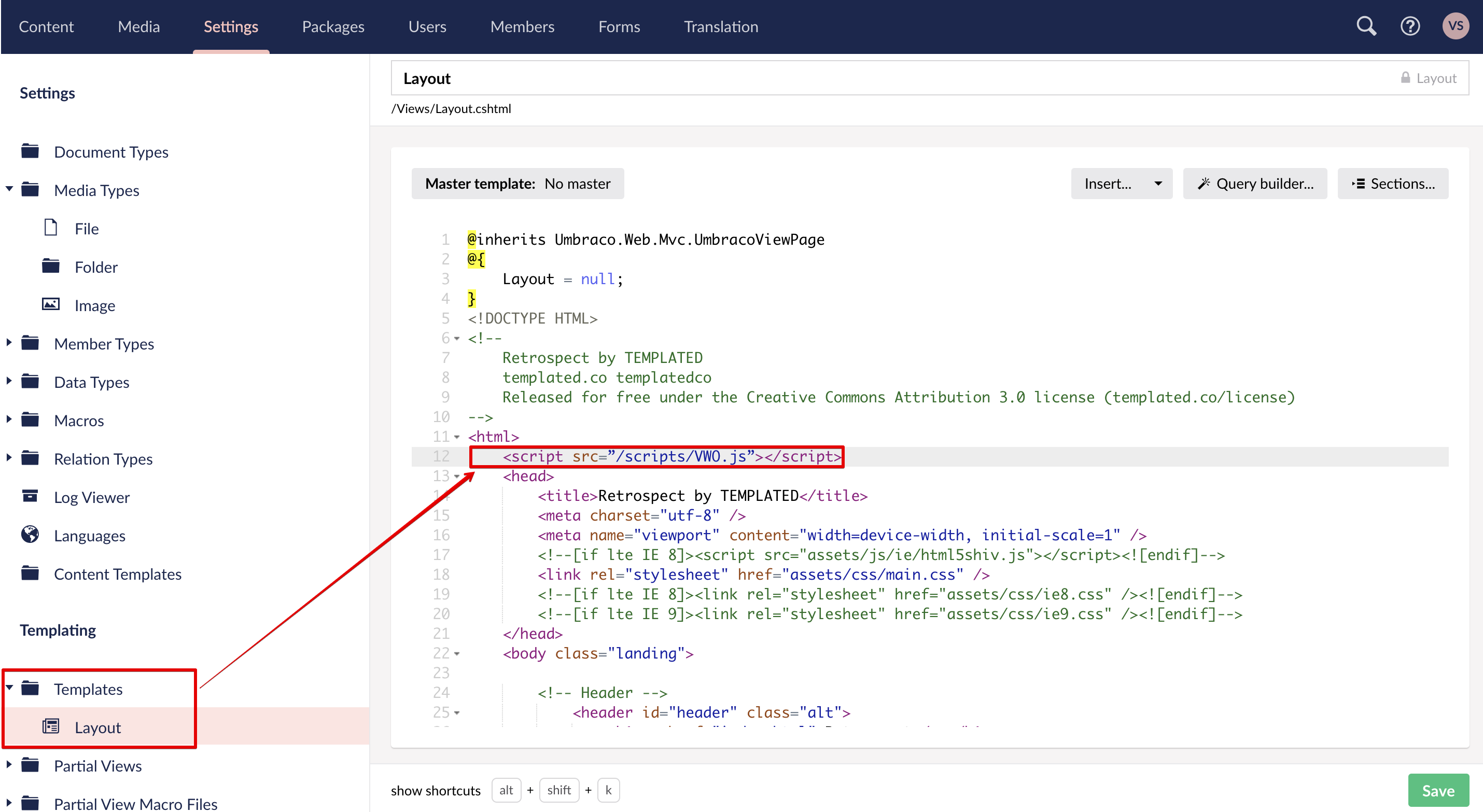The height and width of the screenshot is (812, 1483).
Task: Expand the Data Types tree node
Action: 9,381
